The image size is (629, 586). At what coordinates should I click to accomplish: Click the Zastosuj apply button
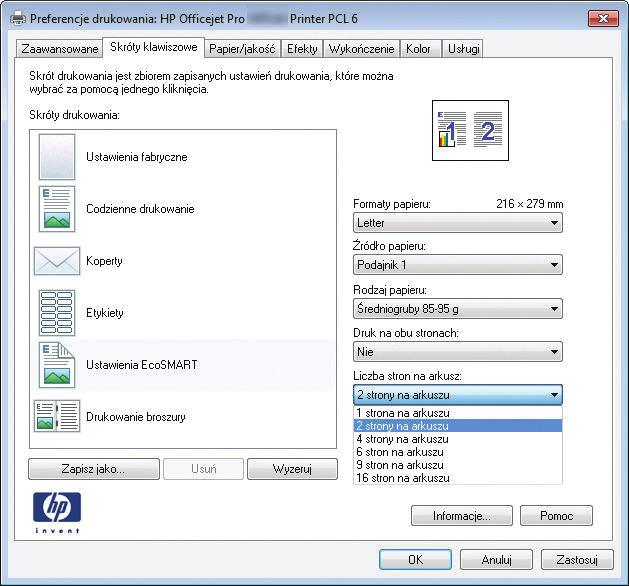pyautogui.click(x=577, y=560)
